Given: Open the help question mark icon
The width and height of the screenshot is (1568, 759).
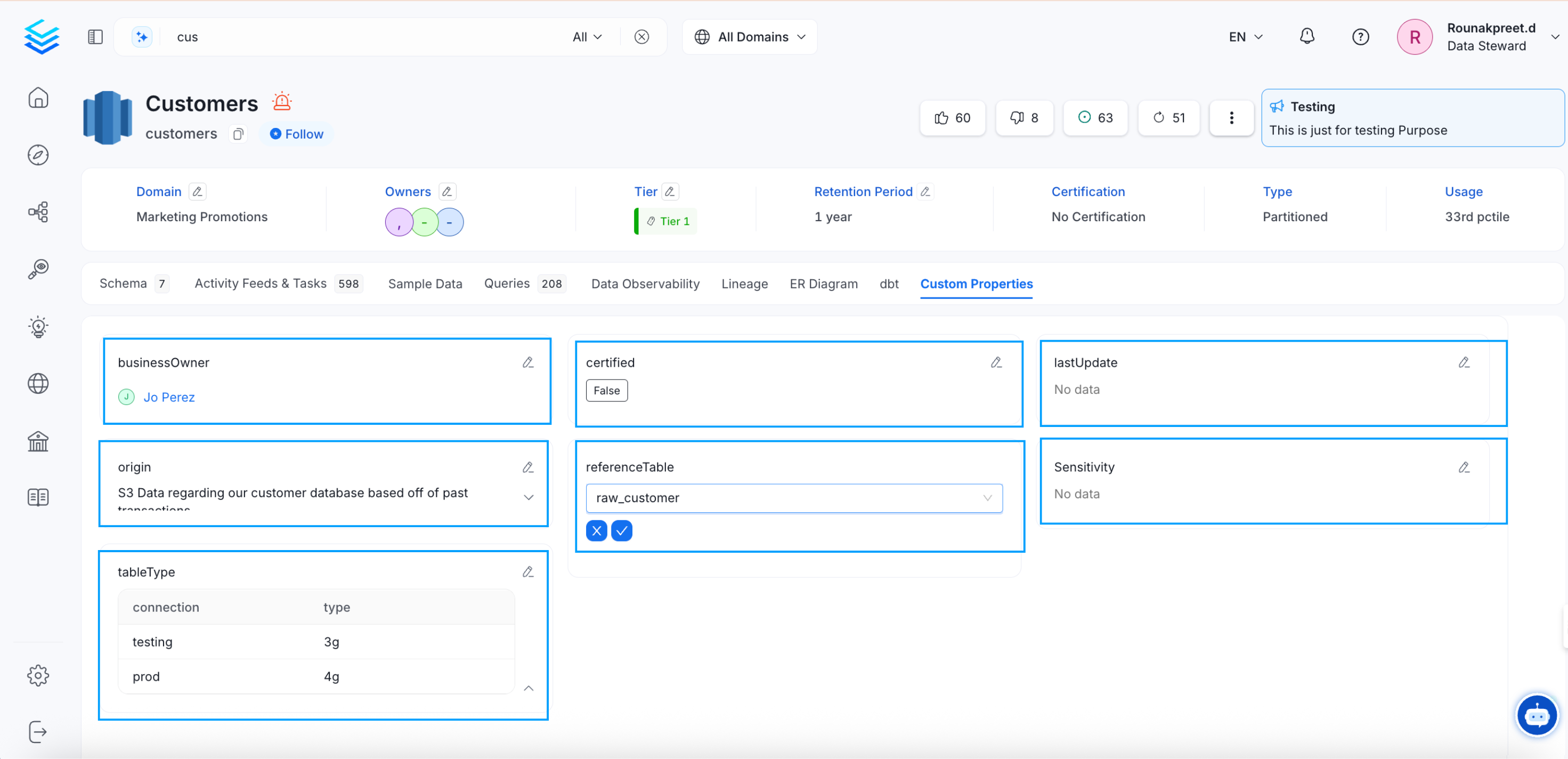Looking at the screenshot, I should [x=1360, y=37].
